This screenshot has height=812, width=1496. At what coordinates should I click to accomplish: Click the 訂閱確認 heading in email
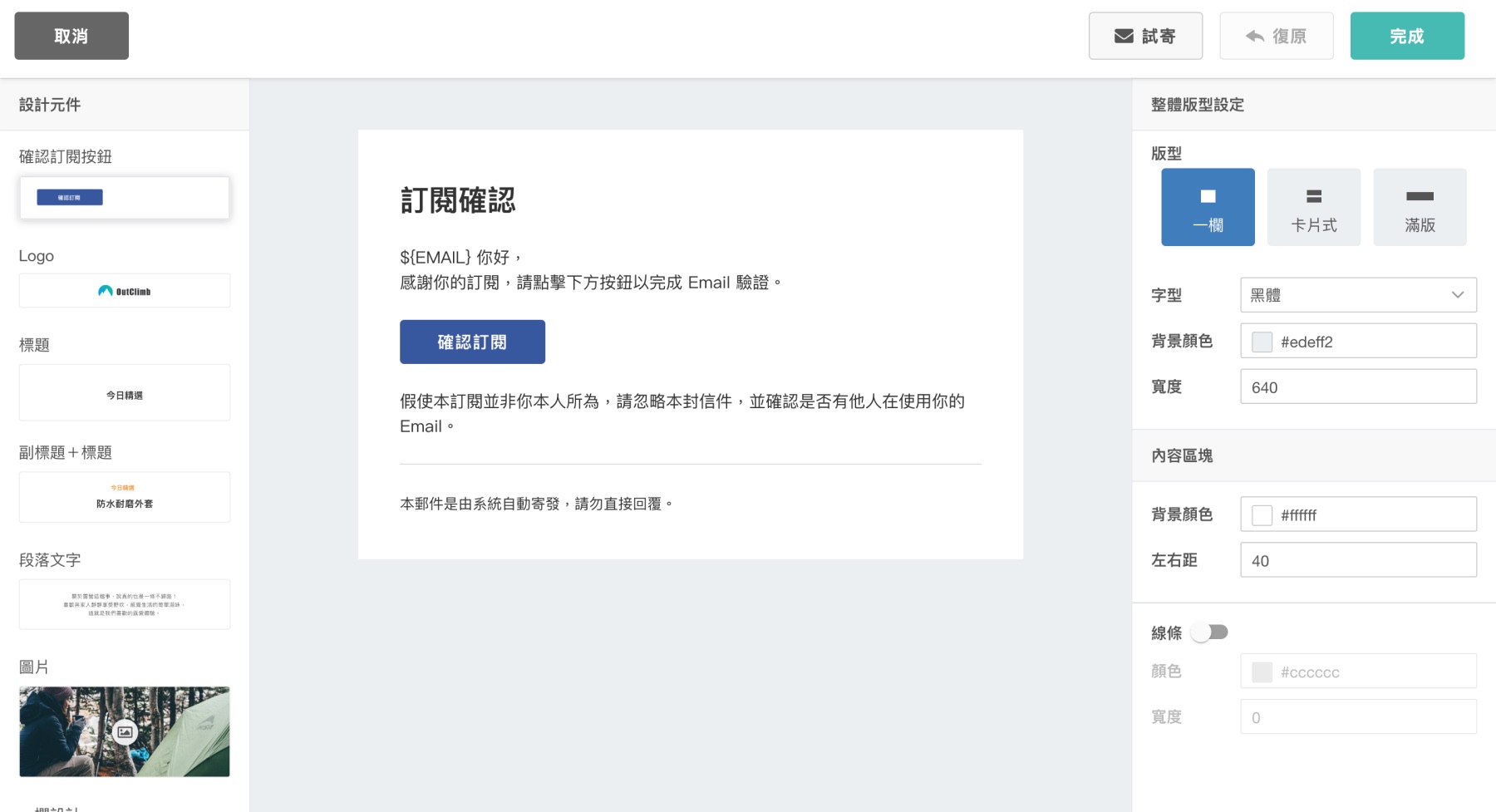click(x=458, y=200)
